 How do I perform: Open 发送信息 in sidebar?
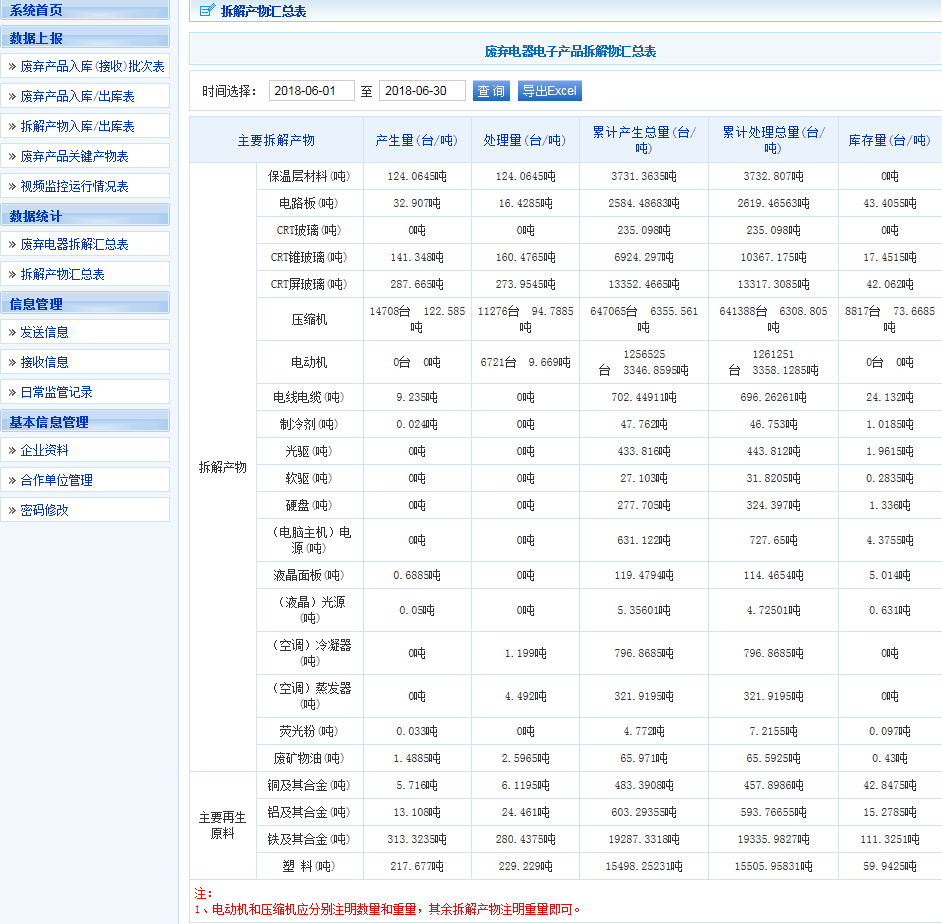pos(44,333)
